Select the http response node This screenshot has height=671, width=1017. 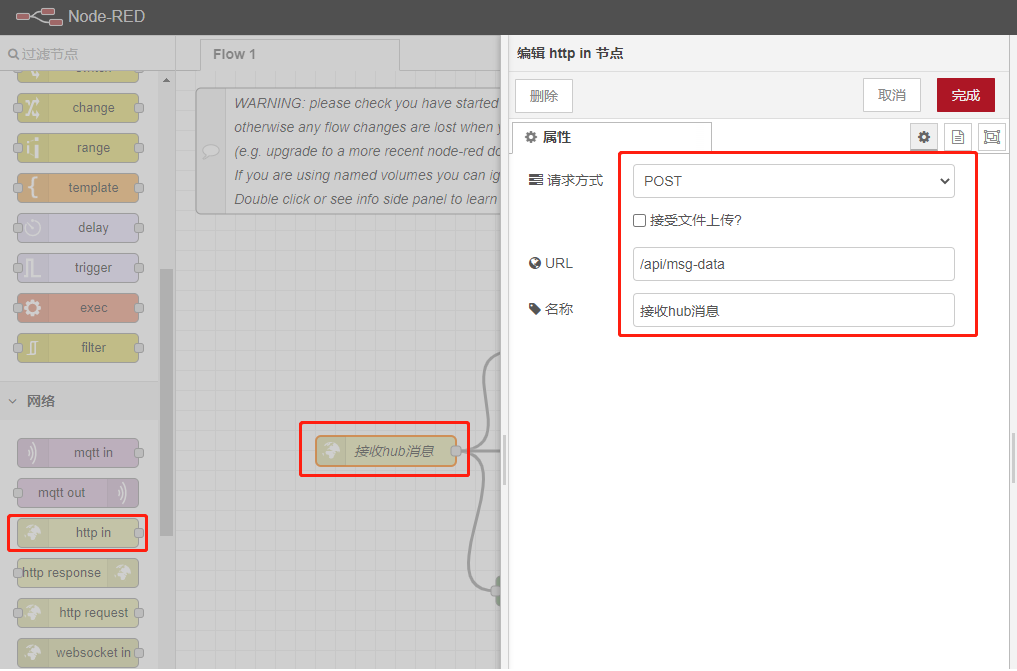coord(78,573)
